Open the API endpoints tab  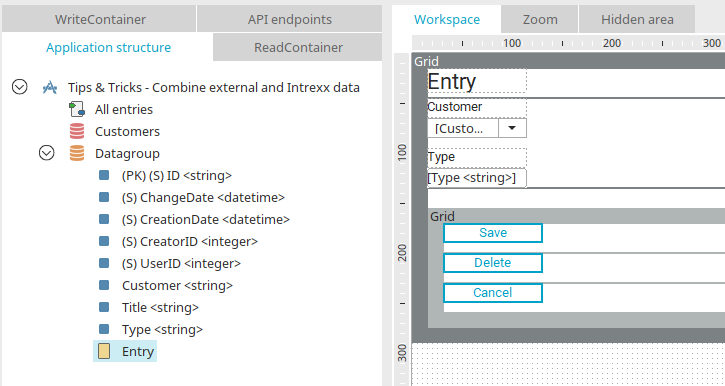(289, 19)
